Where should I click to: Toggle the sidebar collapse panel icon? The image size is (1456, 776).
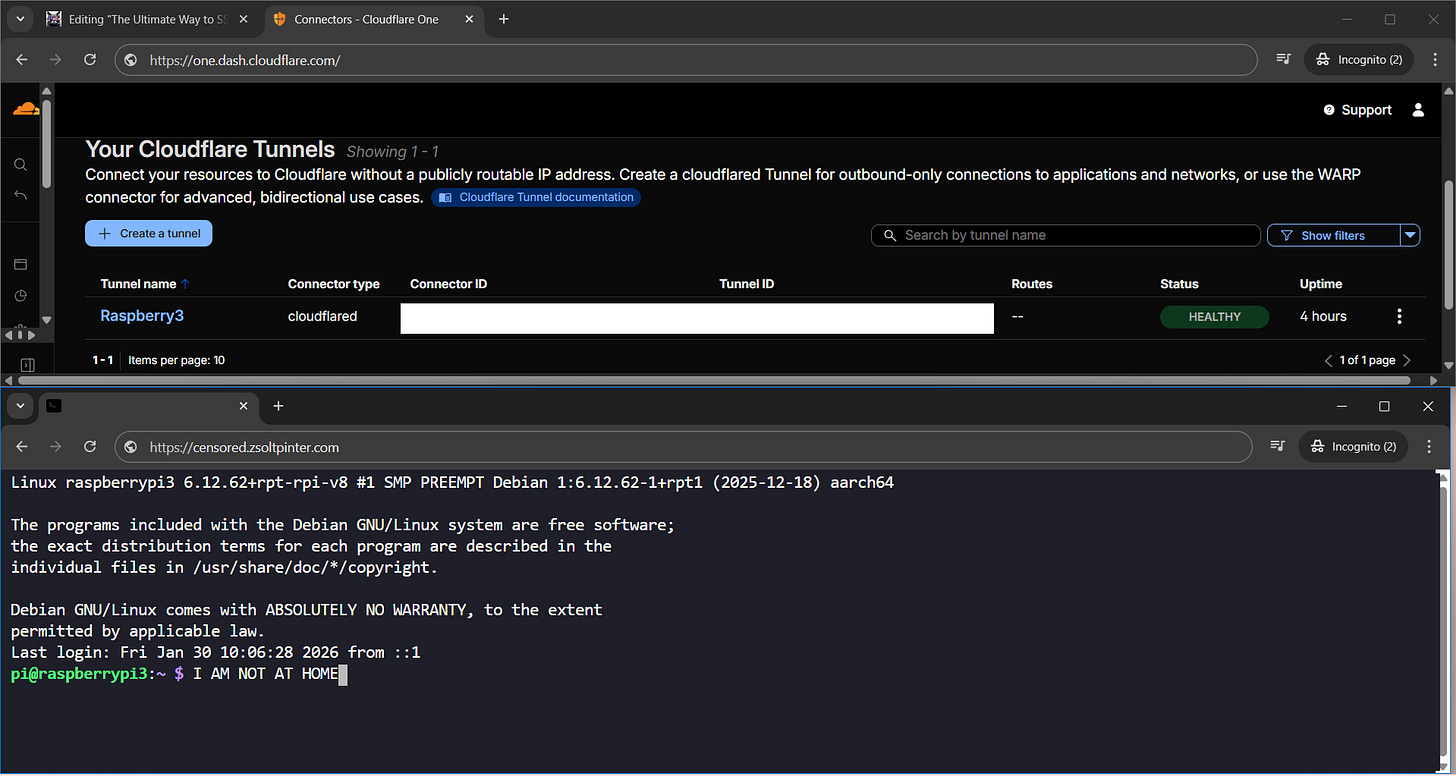click(28, 365)
